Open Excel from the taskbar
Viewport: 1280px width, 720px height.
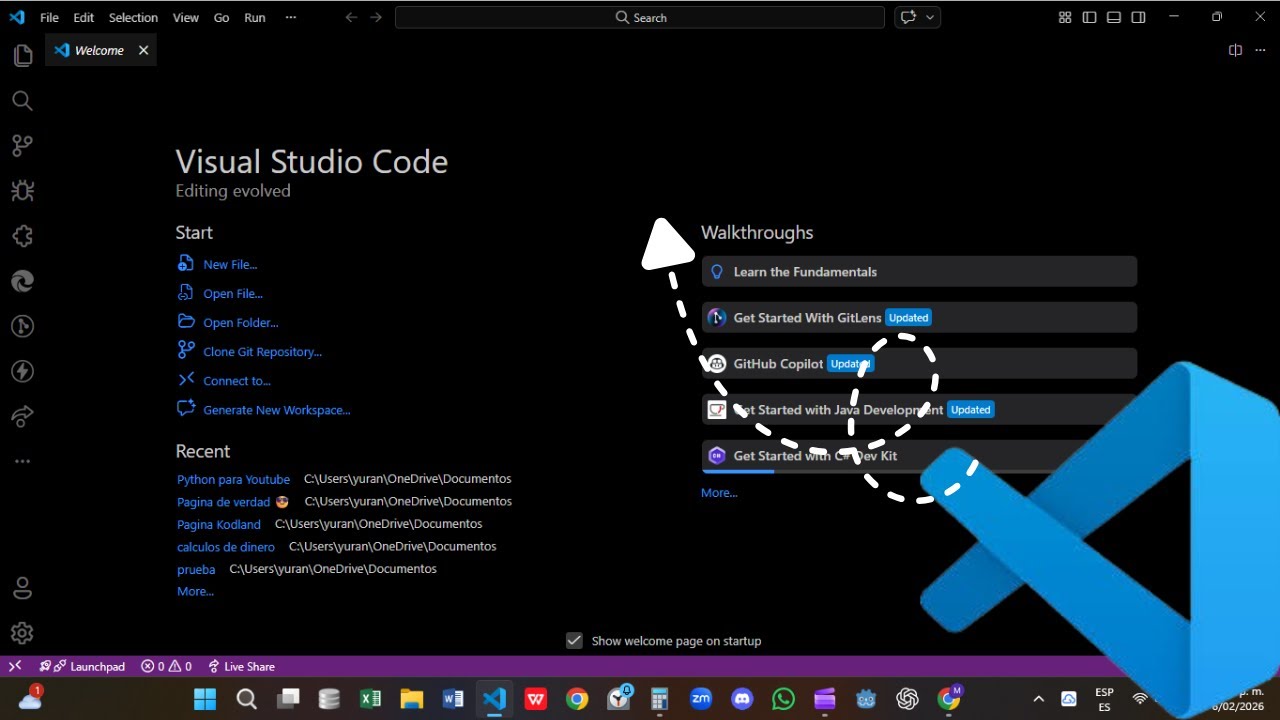tap(370, 699)
